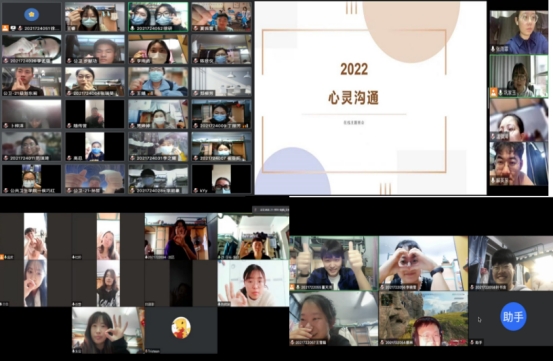Select the participant giving two thumbs up

333,263
